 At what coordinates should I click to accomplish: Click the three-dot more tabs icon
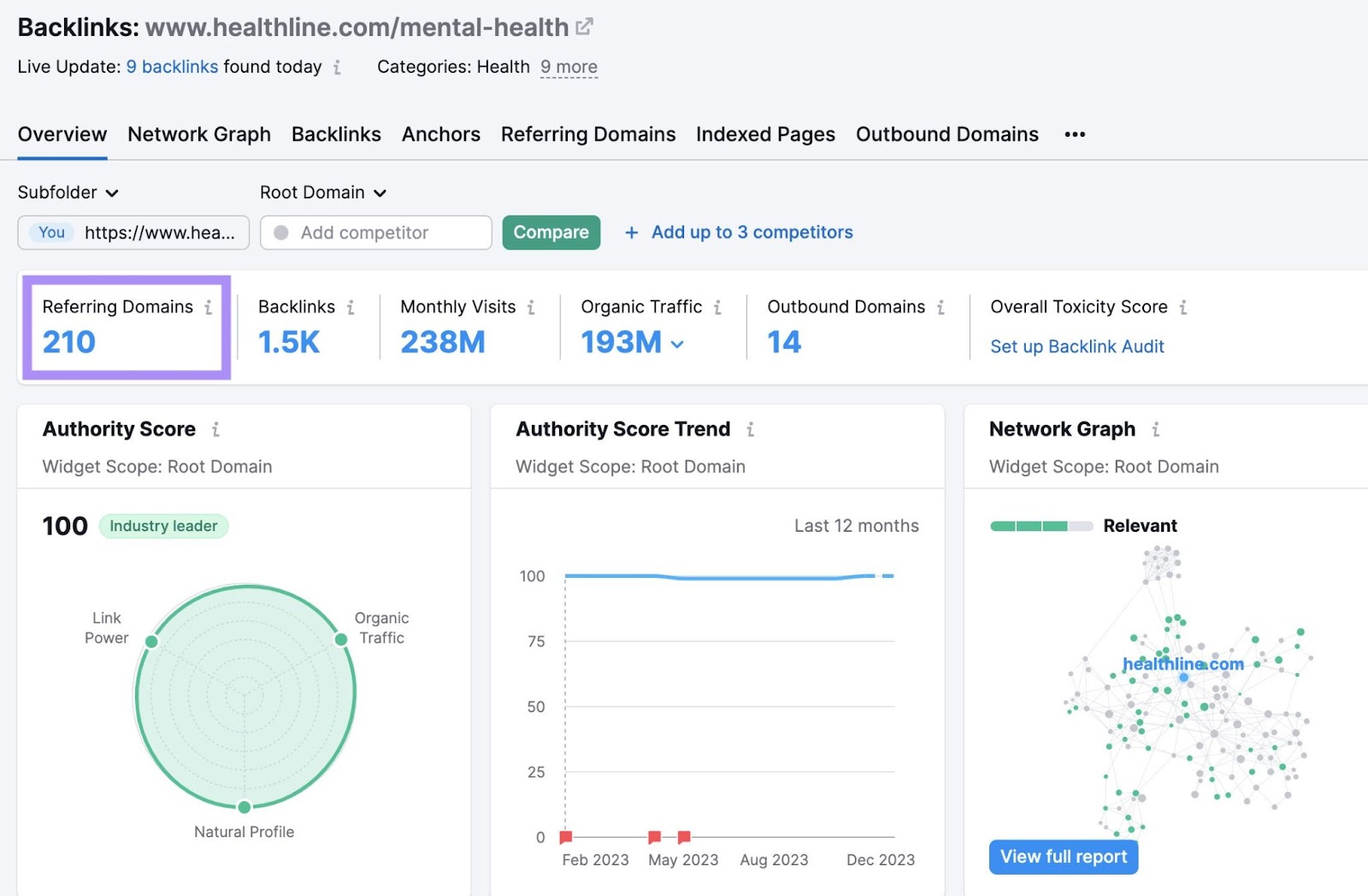(x=1075, y=133)
